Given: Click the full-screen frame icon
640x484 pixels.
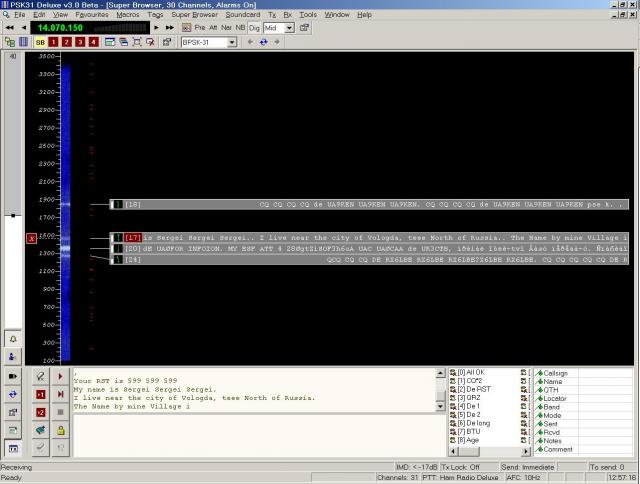Looking at the screenshot, I should (x=137, y=42).
